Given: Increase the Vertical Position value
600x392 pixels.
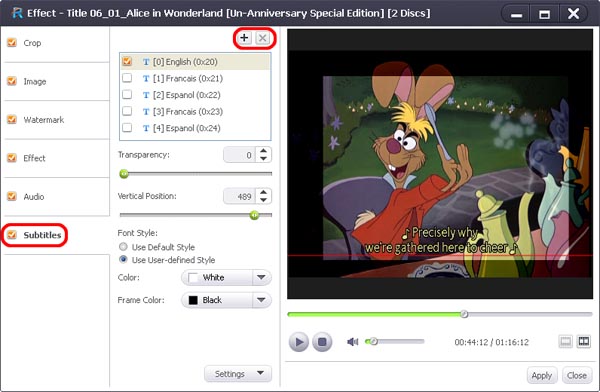Looking at the screenshot, I should click(x=263, y=192).
